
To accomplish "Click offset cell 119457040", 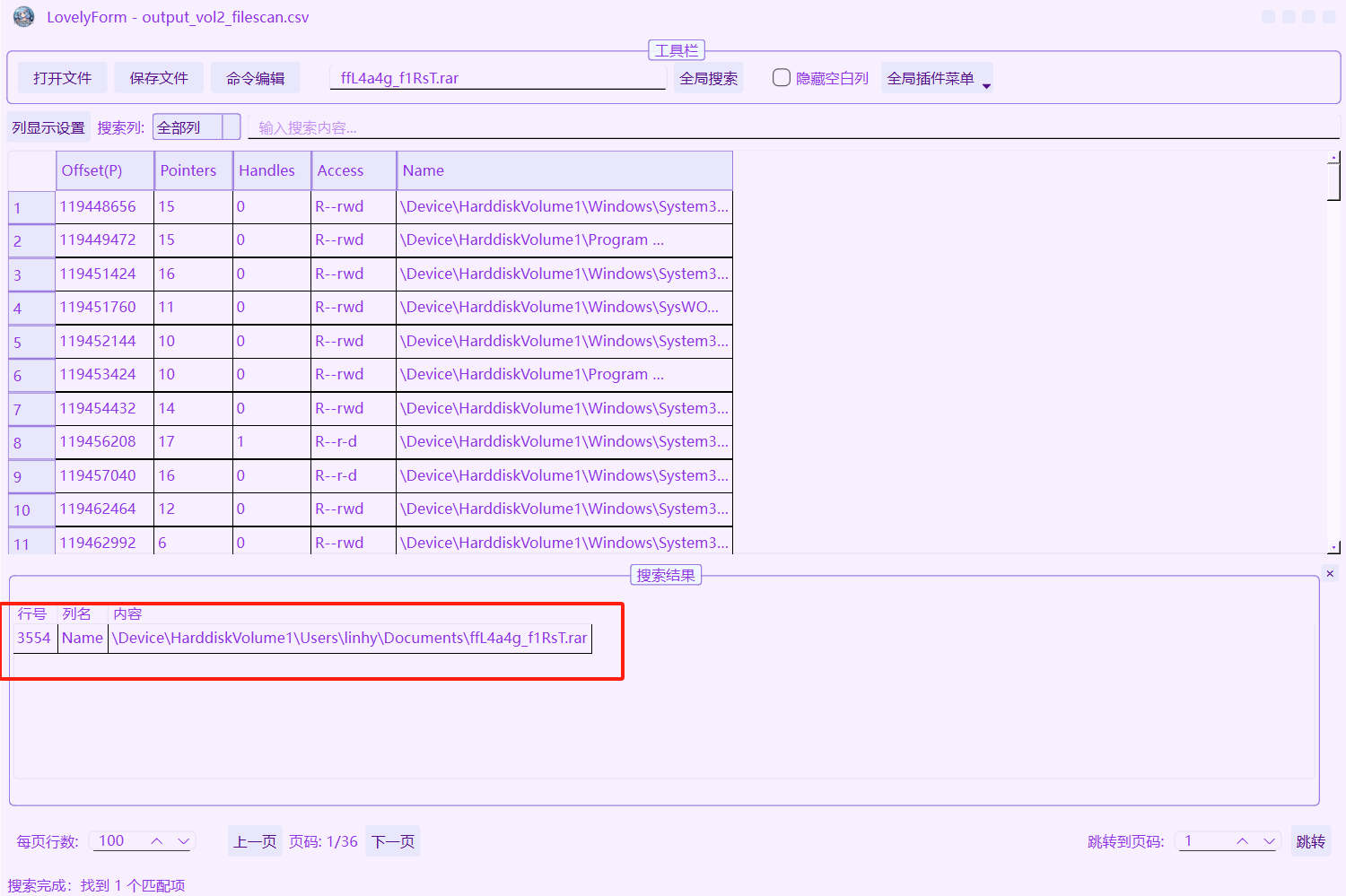I will tap(105, 475).
